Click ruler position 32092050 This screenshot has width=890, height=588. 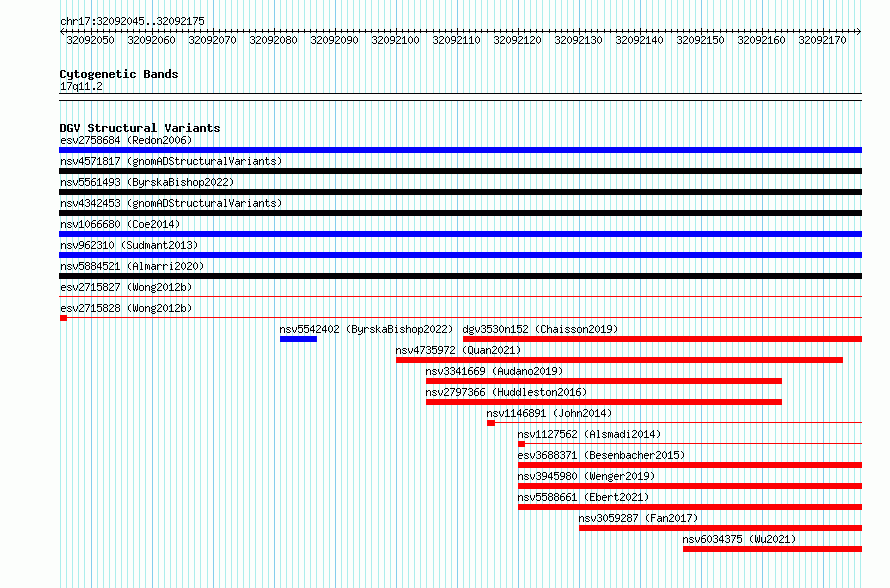(90, 40)
